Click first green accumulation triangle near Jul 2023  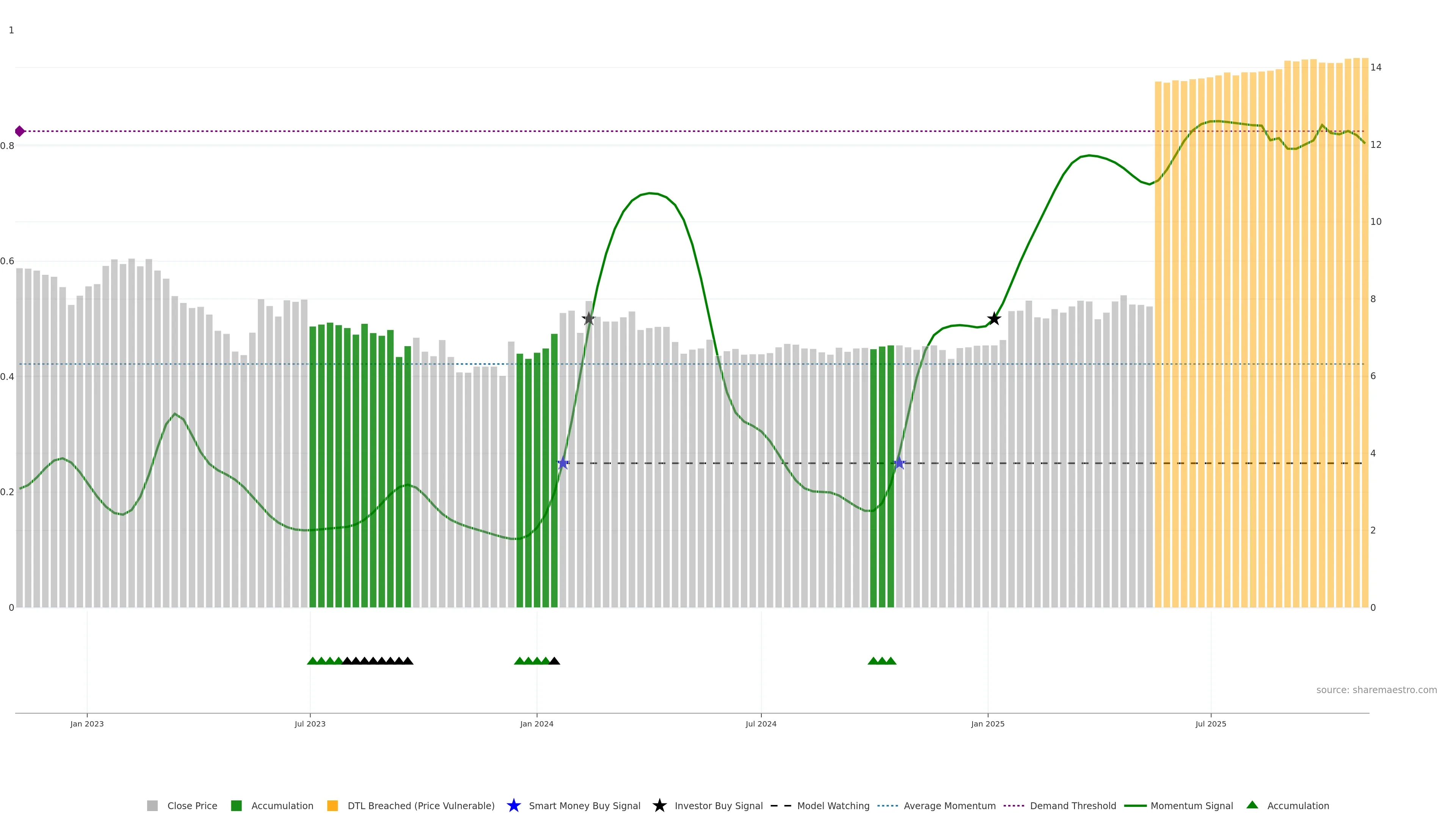[x=312, y=661]
